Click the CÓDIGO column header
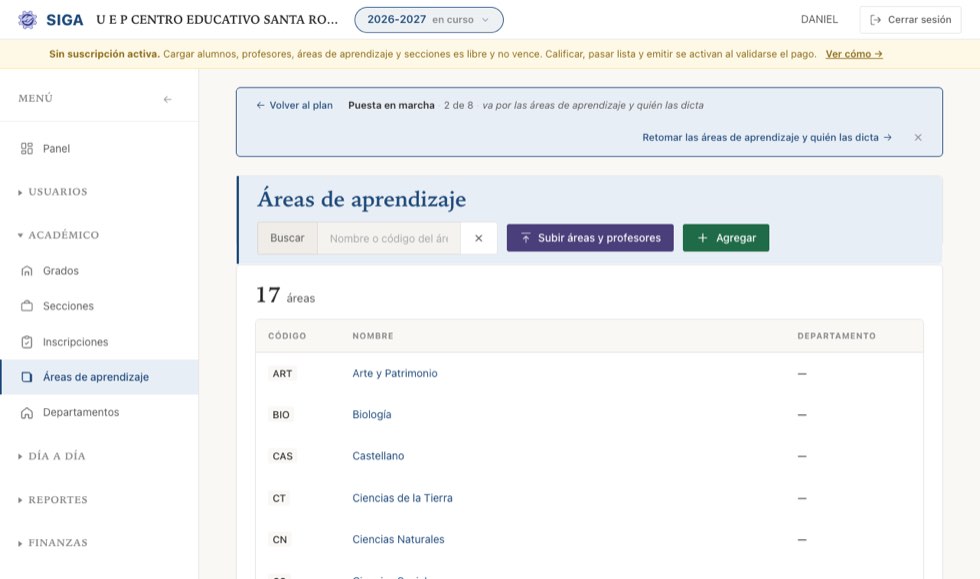 [287, 336]
